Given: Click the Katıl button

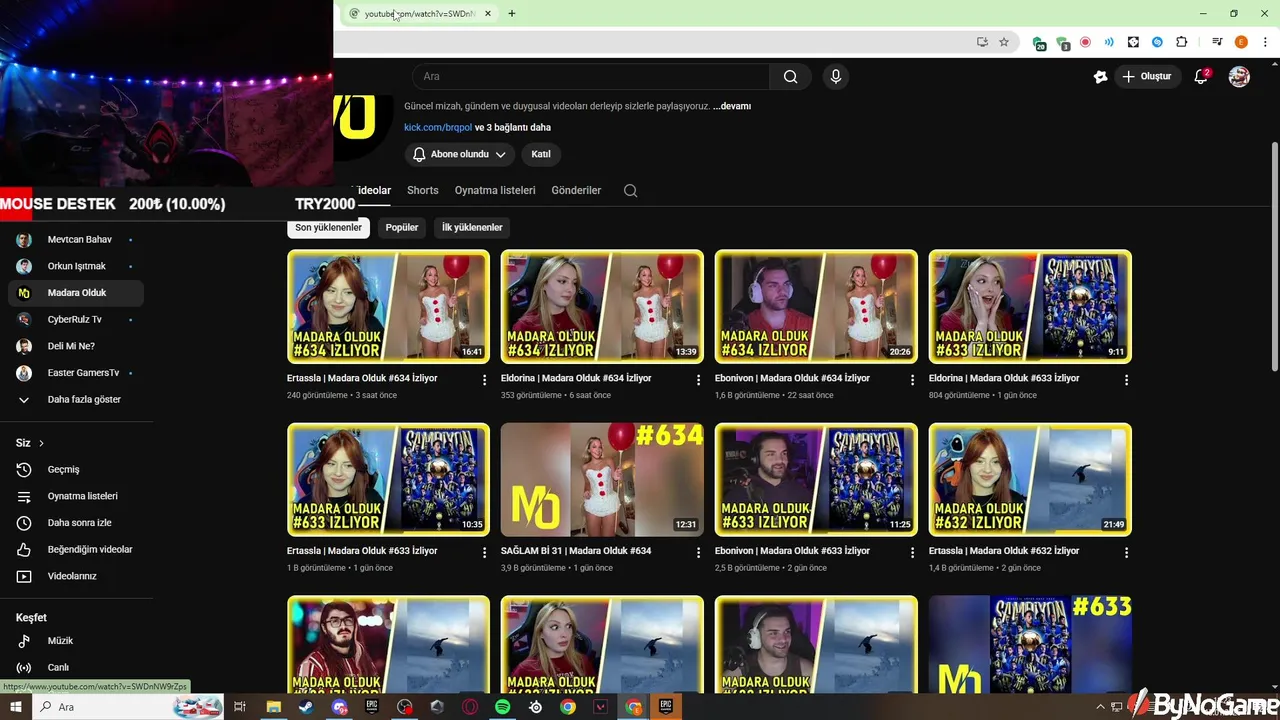Looking at the screenshot, I should point(541,154).
